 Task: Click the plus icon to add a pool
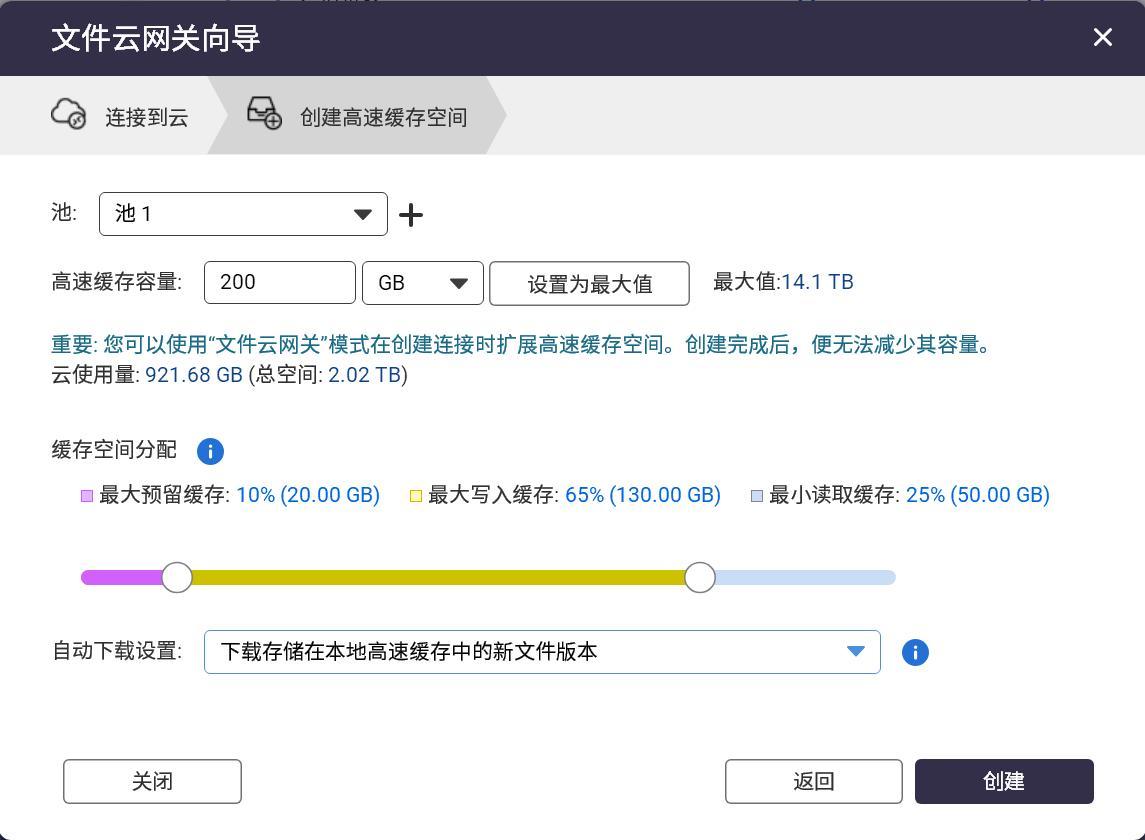pyautogui.click(x=411, y=215)
